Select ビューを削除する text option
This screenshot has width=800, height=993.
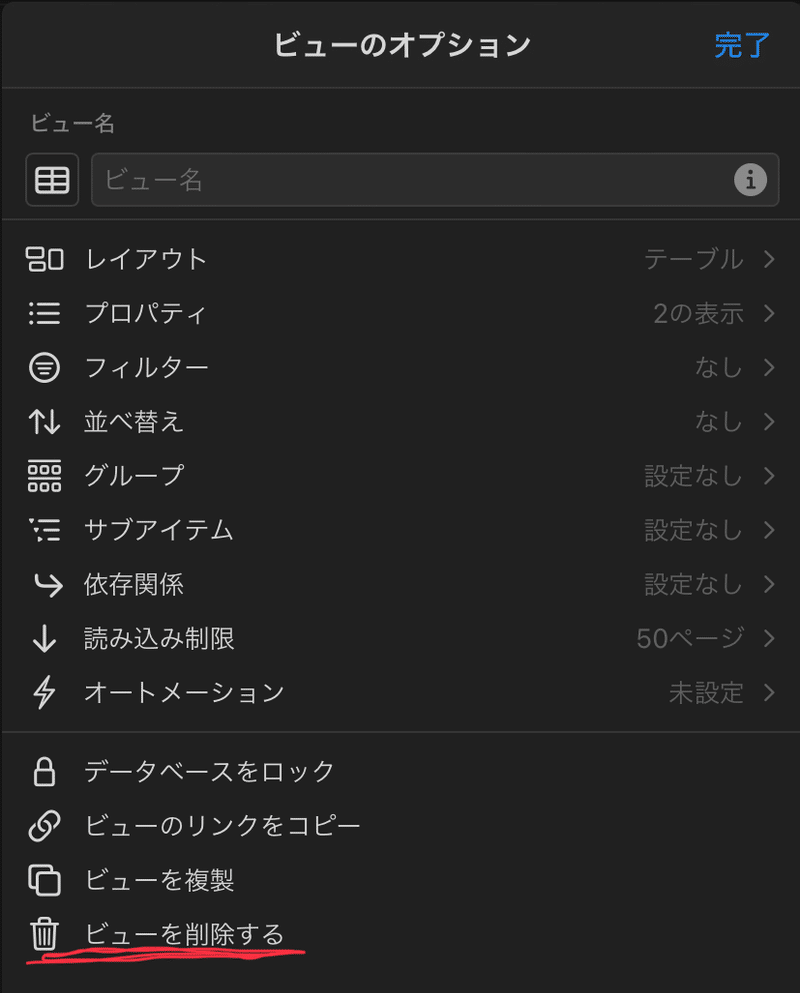tap(184, 934)
